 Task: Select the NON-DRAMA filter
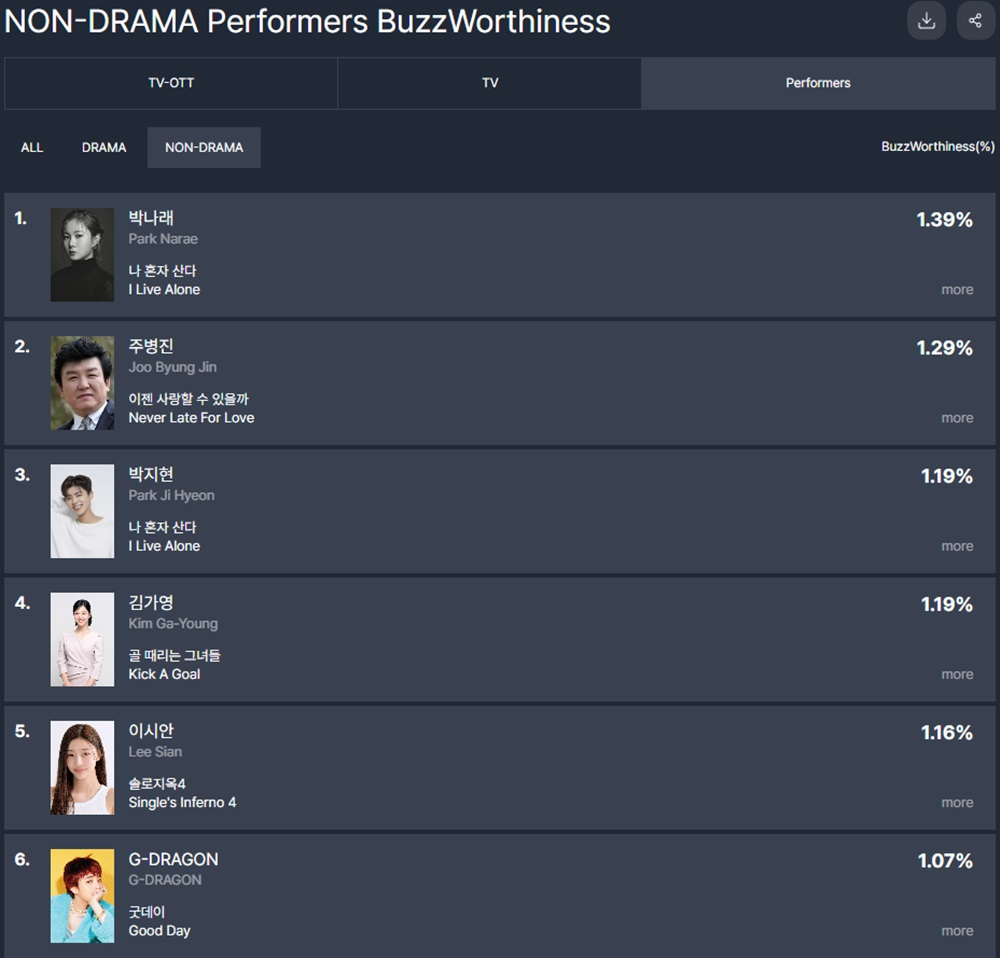204,147
